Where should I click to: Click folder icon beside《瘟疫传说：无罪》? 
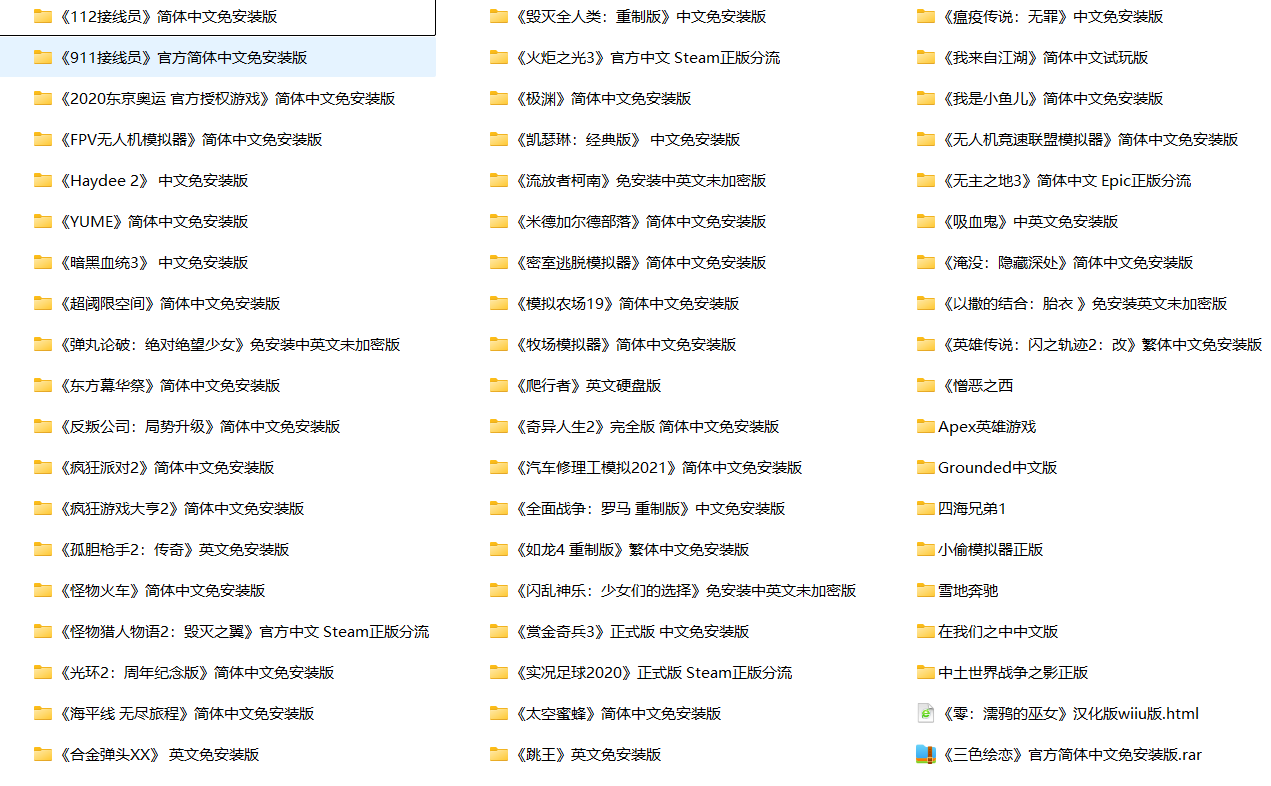click(926, 16)
